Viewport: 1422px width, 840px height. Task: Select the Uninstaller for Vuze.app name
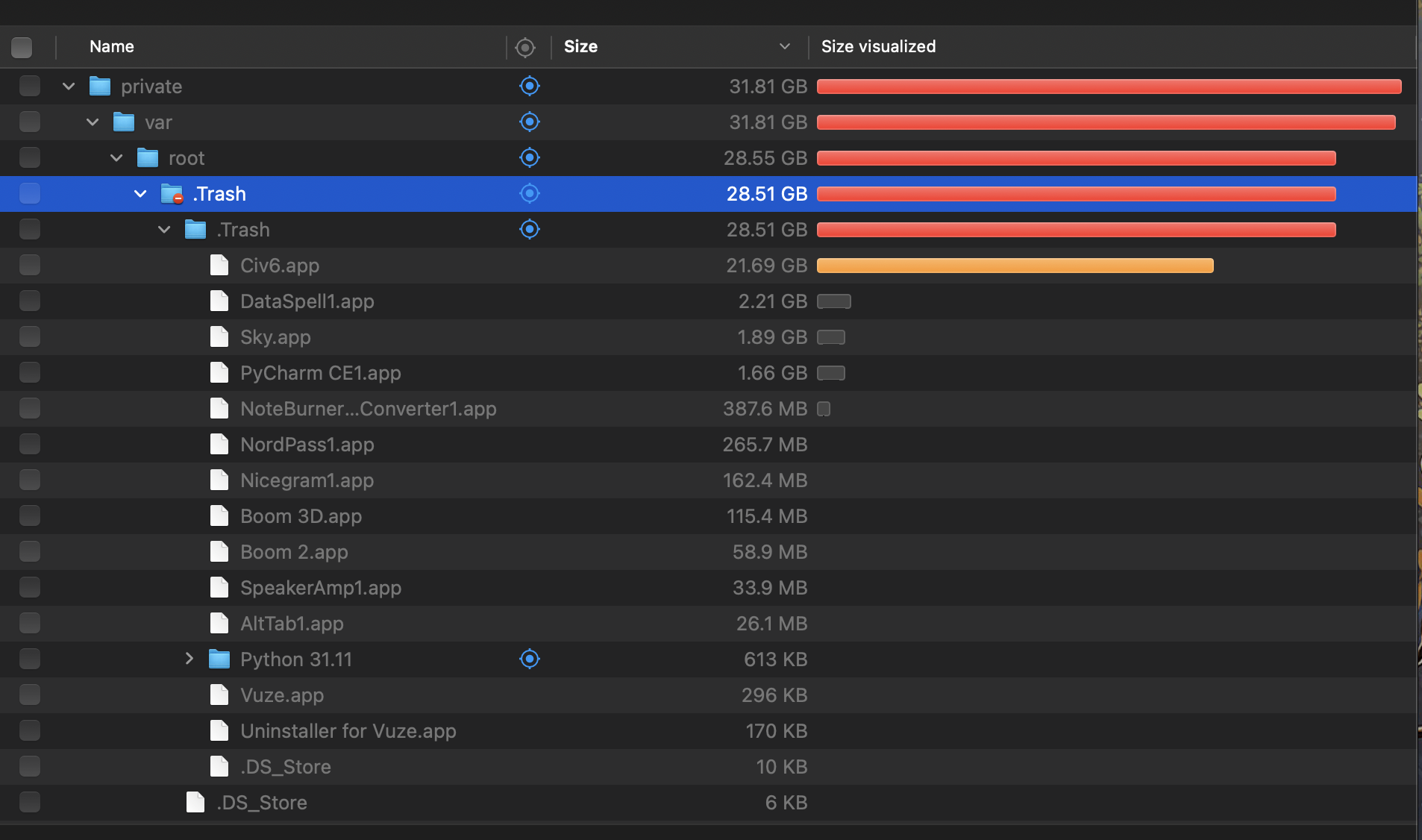coord(348,731)
